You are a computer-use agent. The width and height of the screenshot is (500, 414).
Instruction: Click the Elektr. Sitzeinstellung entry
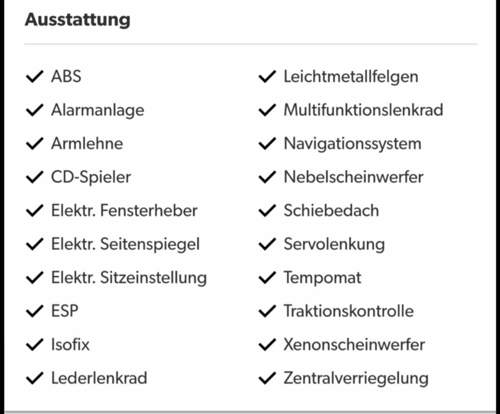point(129,278)
